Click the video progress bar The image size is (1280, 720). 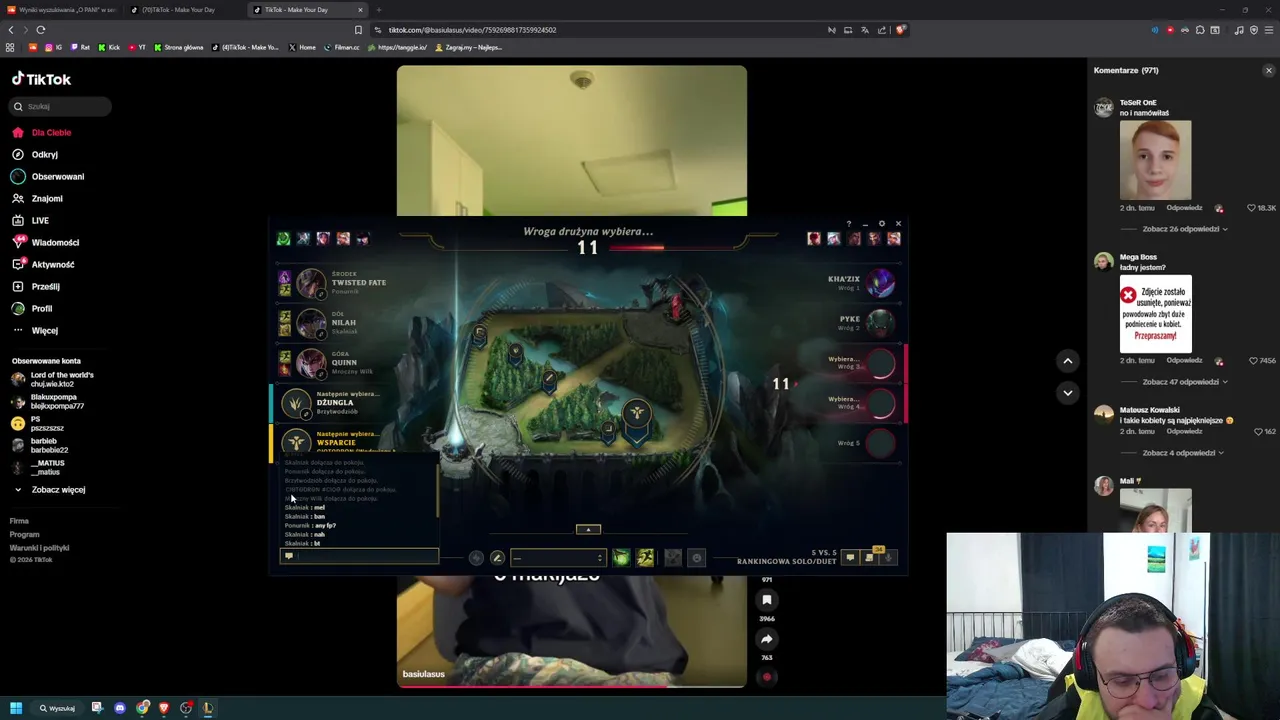click(571, 687)
